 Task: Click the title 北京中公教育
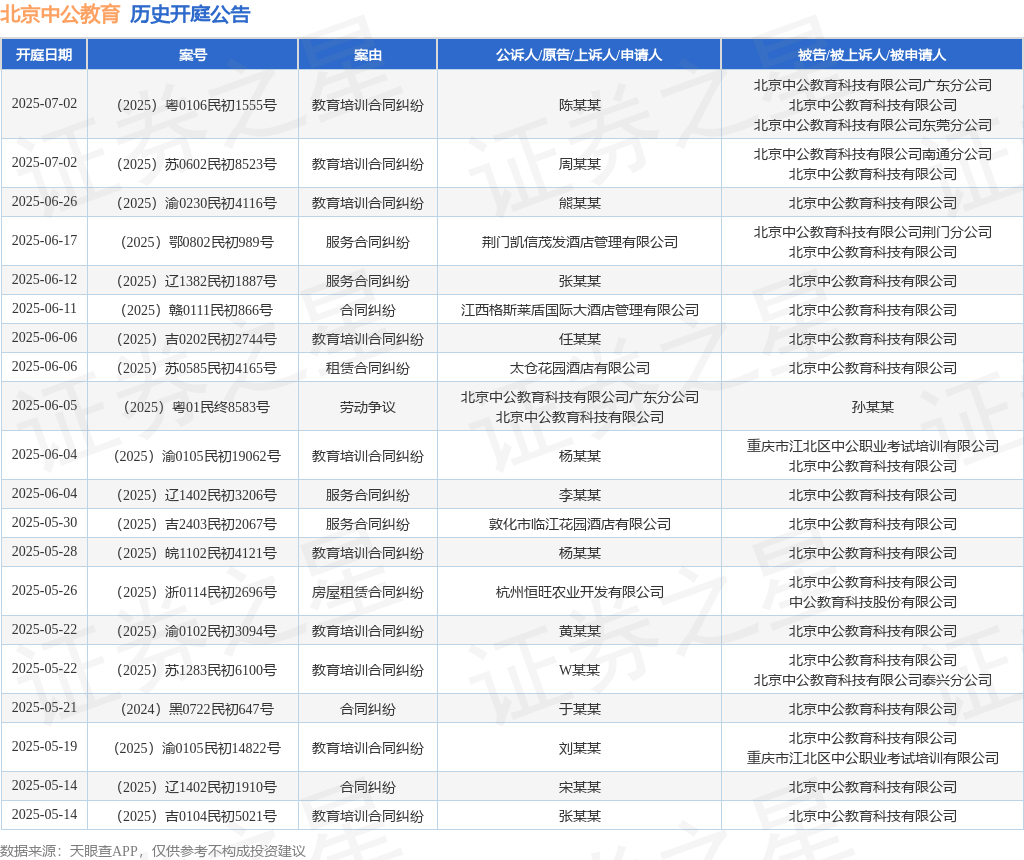[60, 14]
